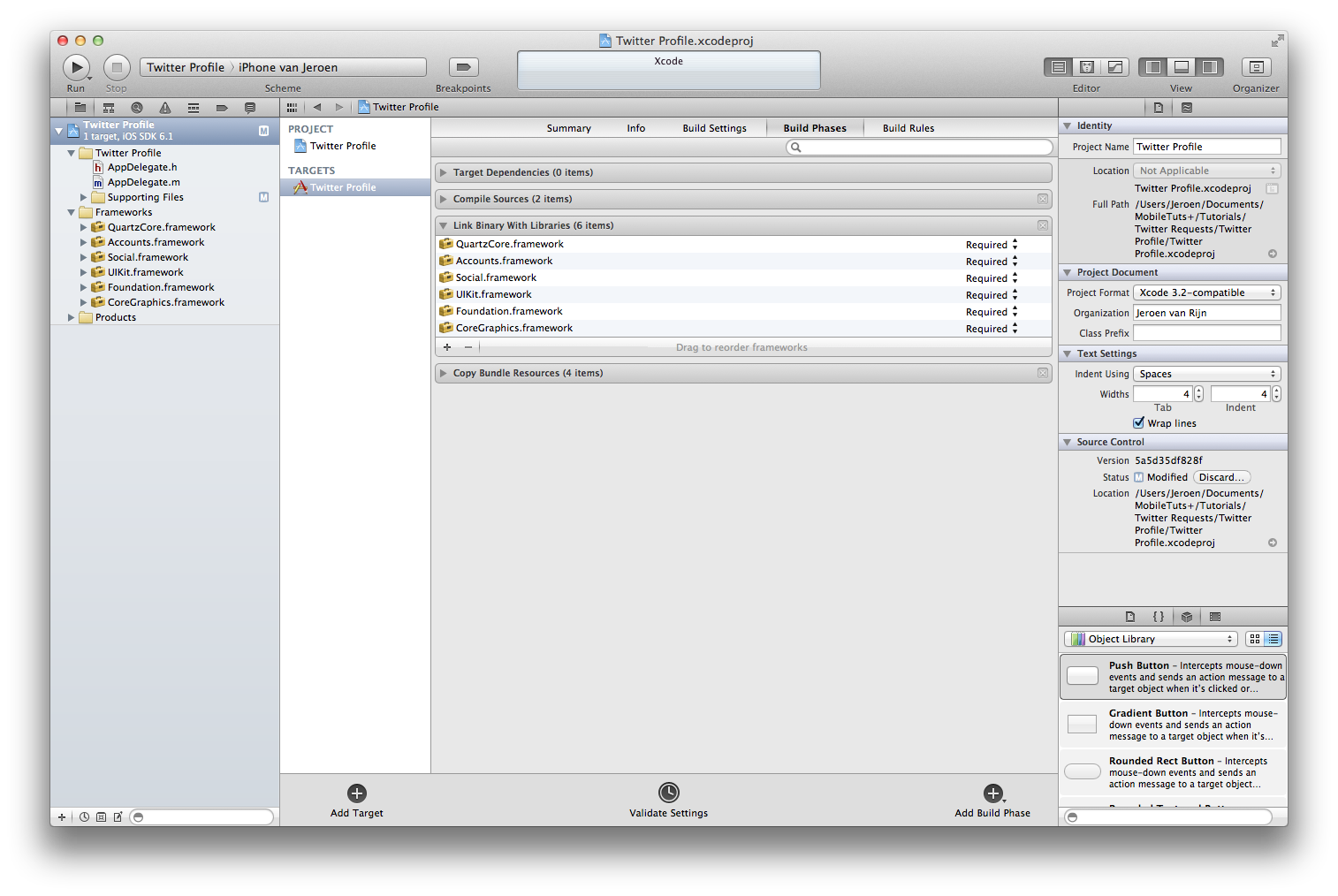Expand the Target Dependencies phase
Screen dimensions: 1338x896
point(444,172)
